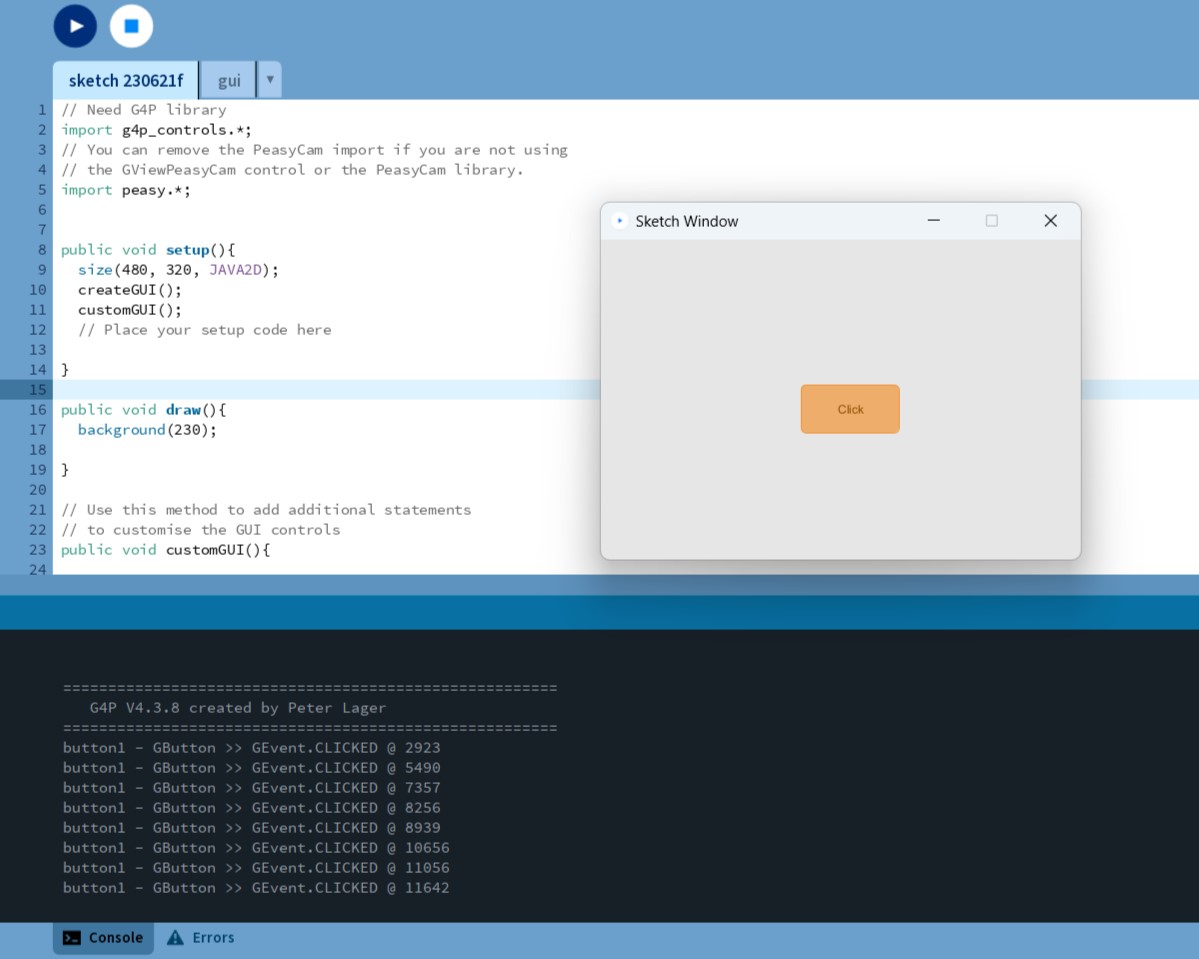Viewport: 1199px width, 959px height.
Task: Minimize the Sketch Window
Action: (933, 220)
